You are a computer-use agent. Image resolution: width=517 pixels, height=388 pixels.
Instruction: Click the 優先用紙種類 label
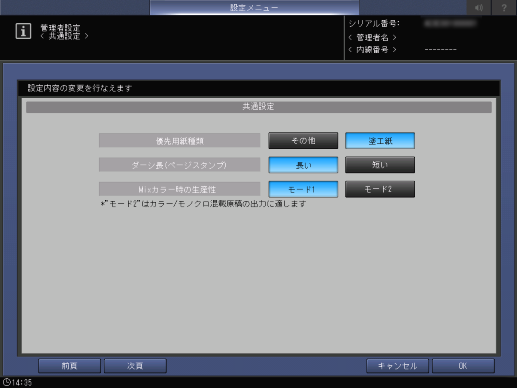click(179, 141)
